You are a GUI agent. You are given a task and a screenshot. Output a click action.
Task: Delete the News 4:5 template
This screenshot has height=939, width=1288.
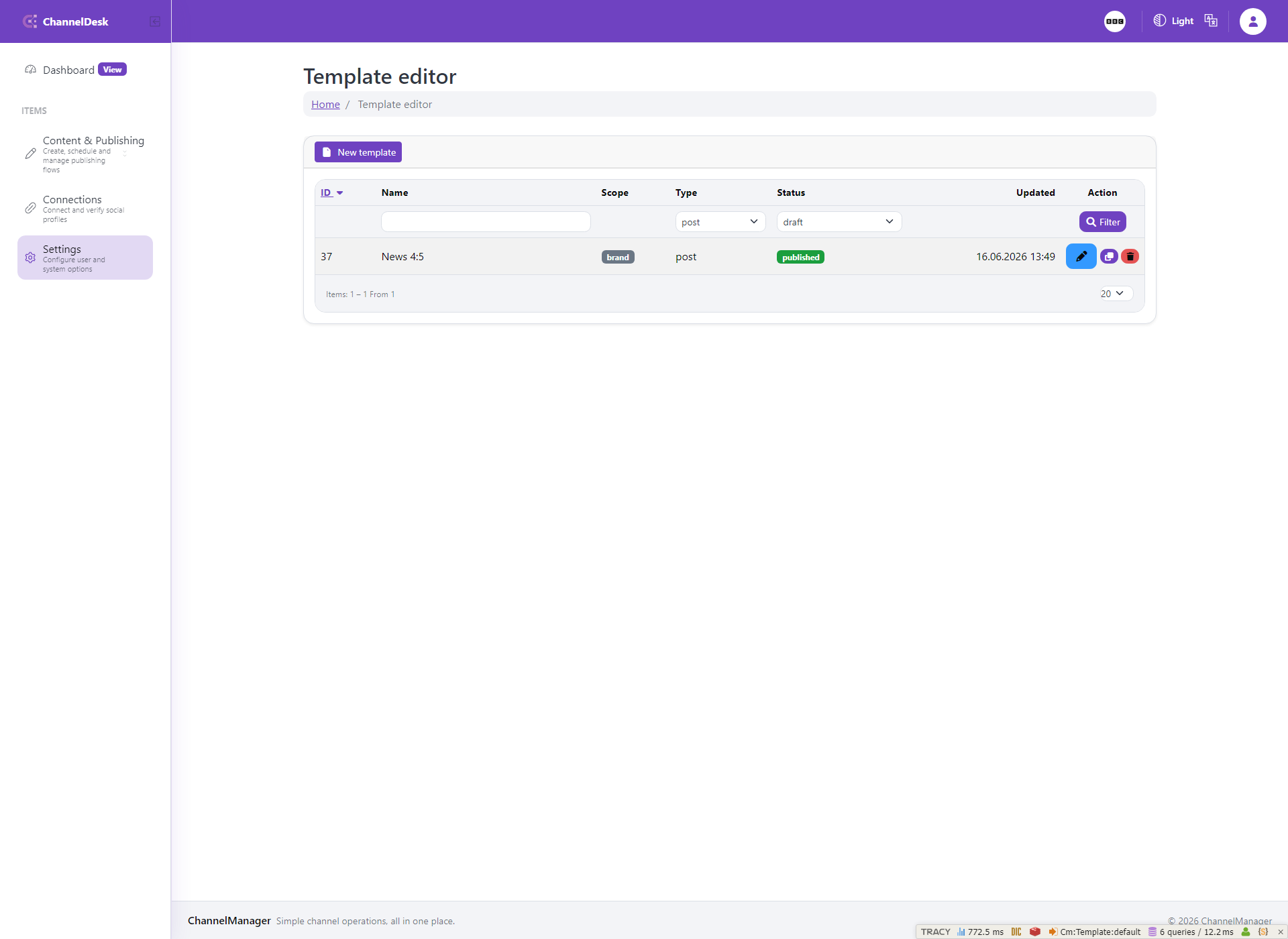[x=1130, y=256]
